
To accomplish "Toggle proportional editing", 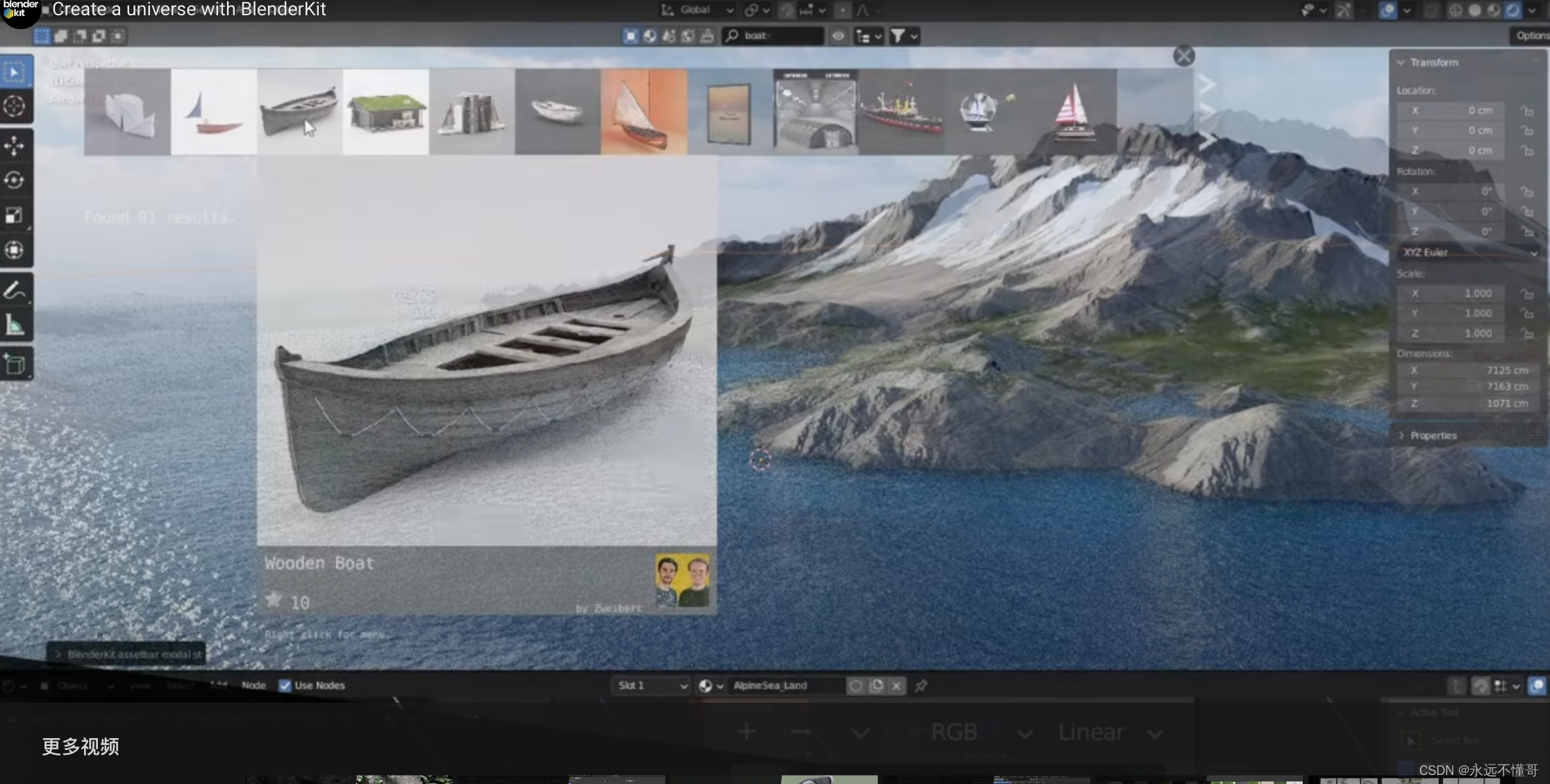I will 842,10.
